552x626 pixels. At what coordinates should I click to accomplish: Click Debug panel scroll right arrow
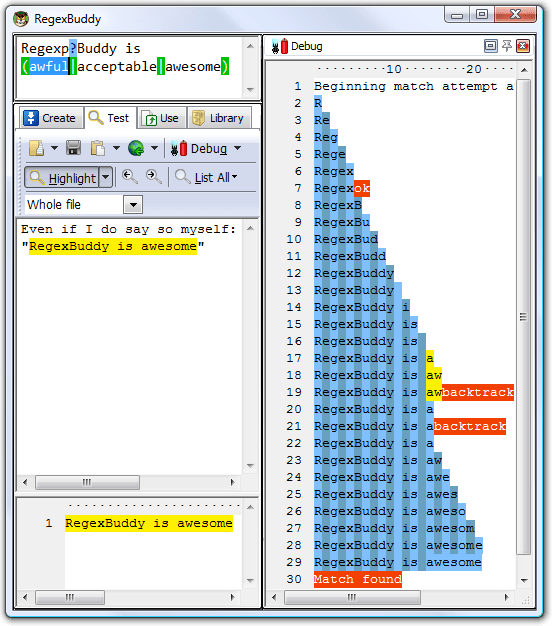506,597
